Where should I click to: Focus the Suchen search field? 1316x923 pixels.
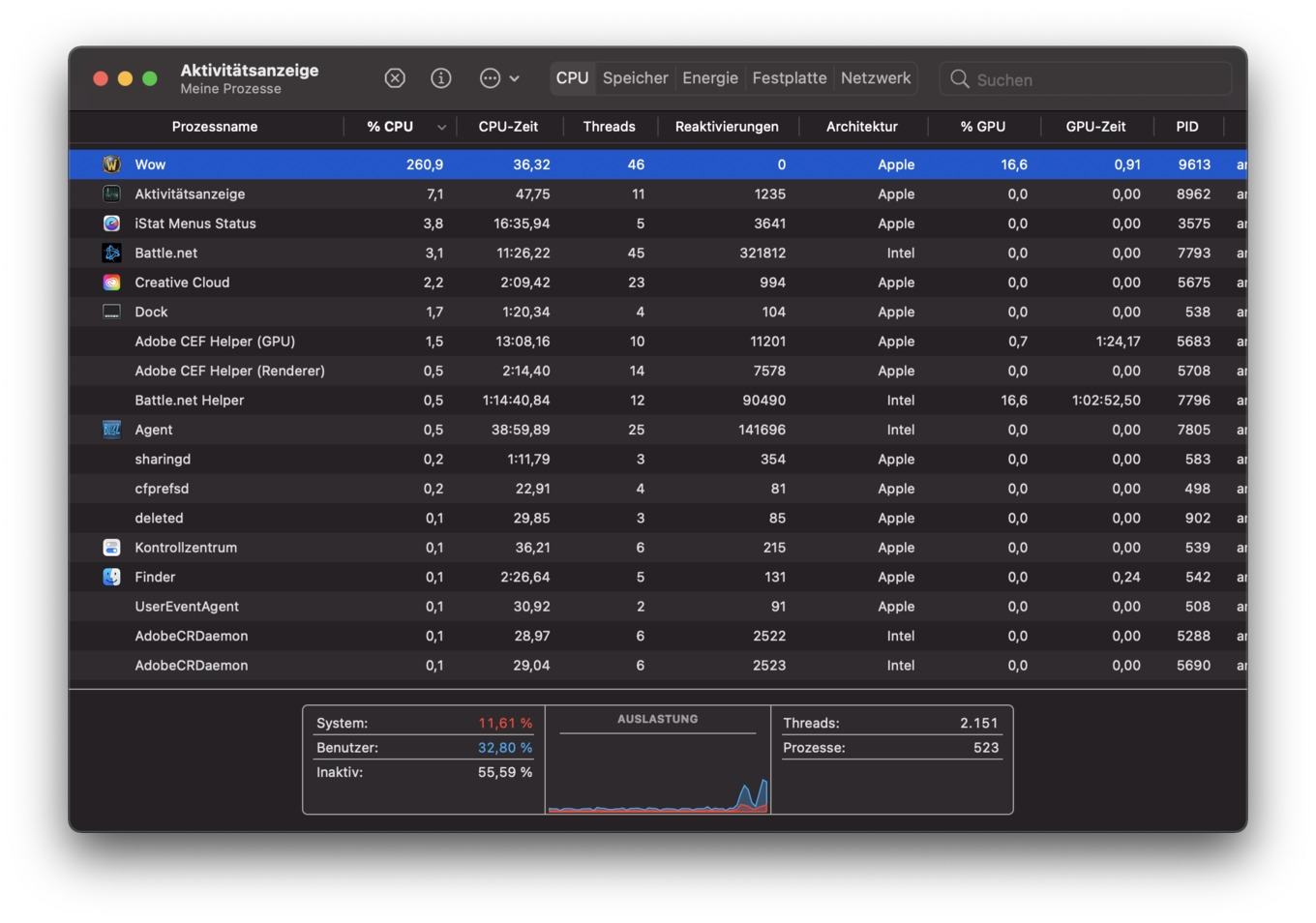click(x=1086, y=79)
